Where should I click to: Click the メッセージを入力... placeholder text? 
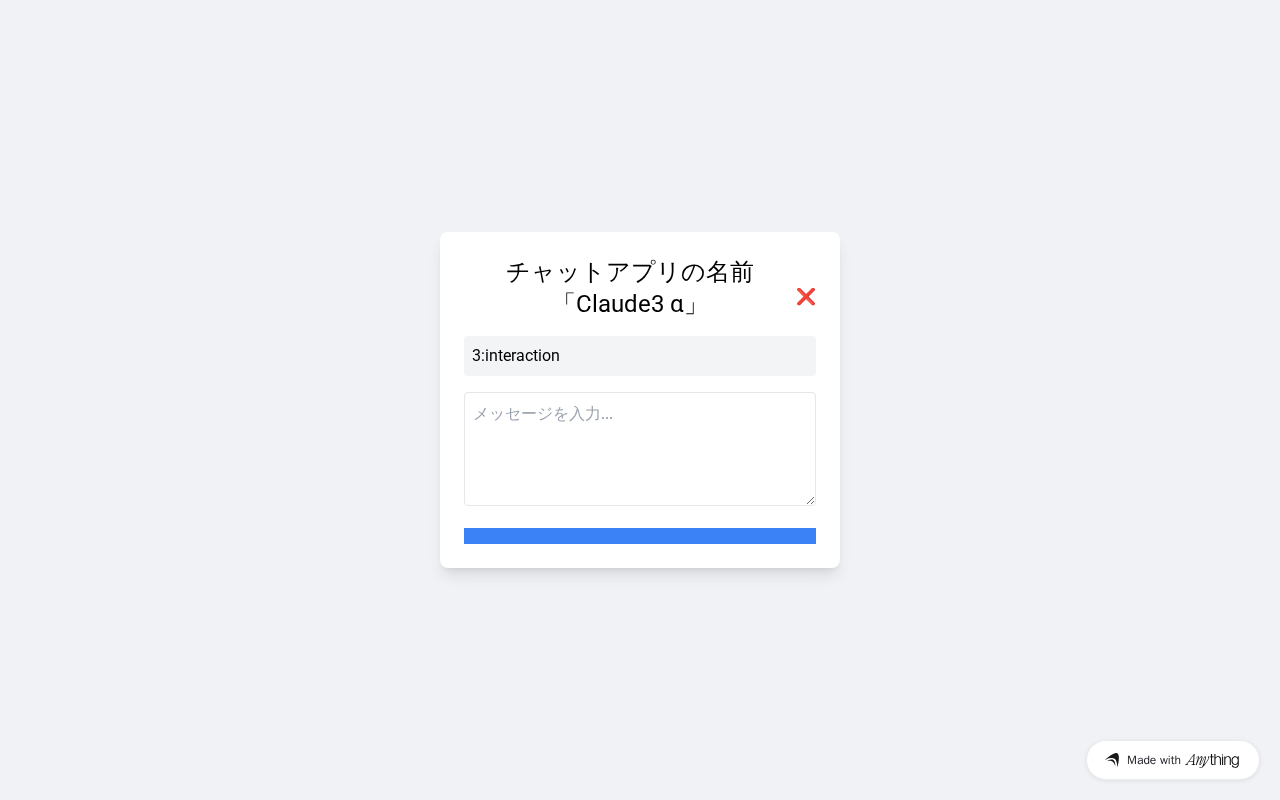click(543, 414)
